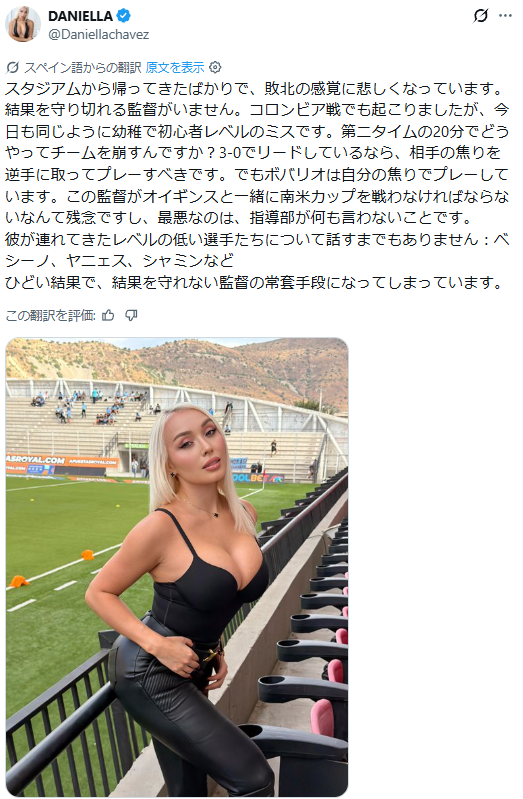Screen dimensions: 523x799
Task: Click the paragraph starting 彼が連れてきた
Action: [x=257, y=250]
